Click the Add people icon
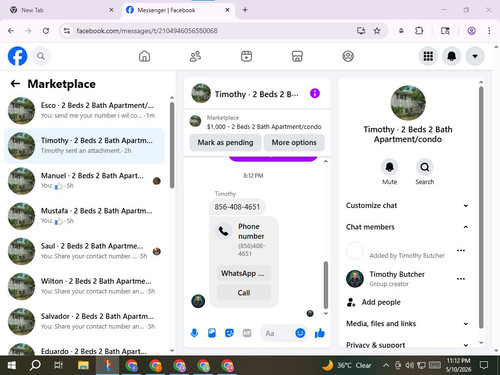Image resolution: width=500 pixels, height=375 pixels. coord(351,302)
